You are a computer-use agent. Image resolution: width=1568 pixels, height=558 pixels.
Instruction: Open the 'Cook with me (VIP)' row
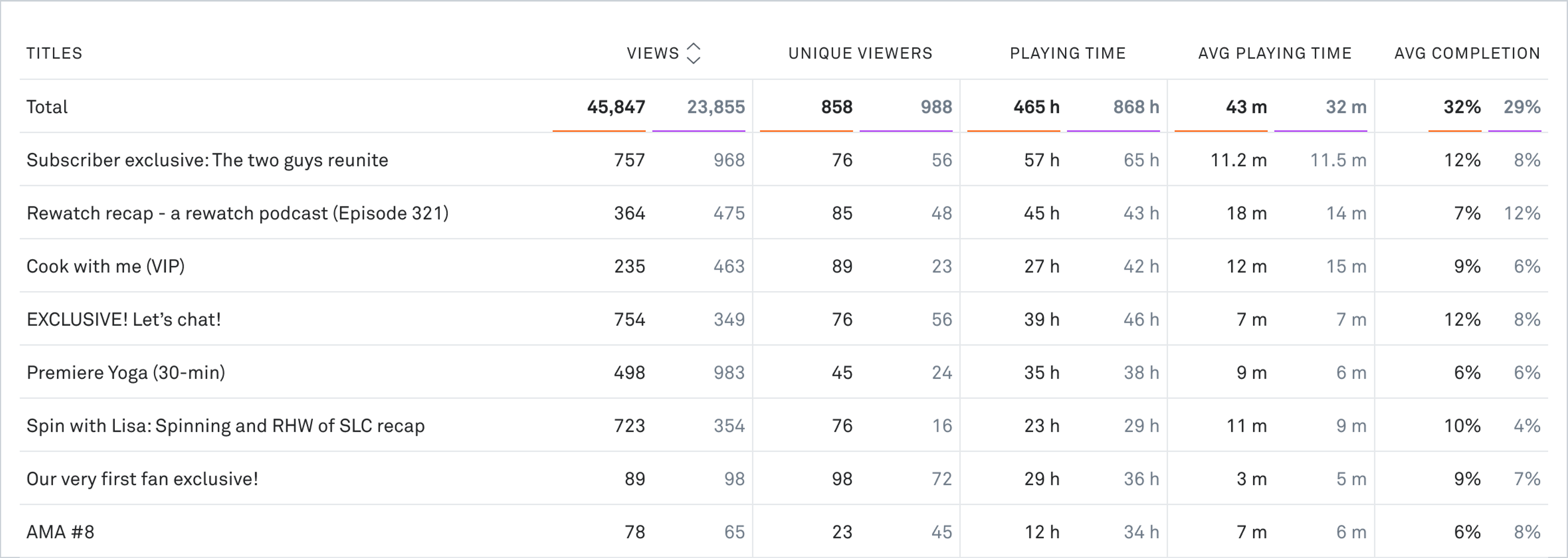105,266
